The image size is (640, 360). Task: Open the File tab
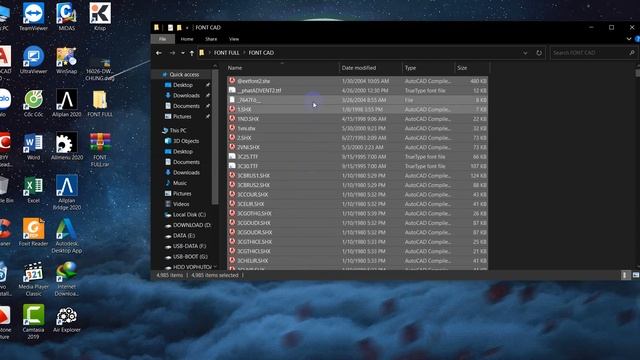tap(162, 39)
